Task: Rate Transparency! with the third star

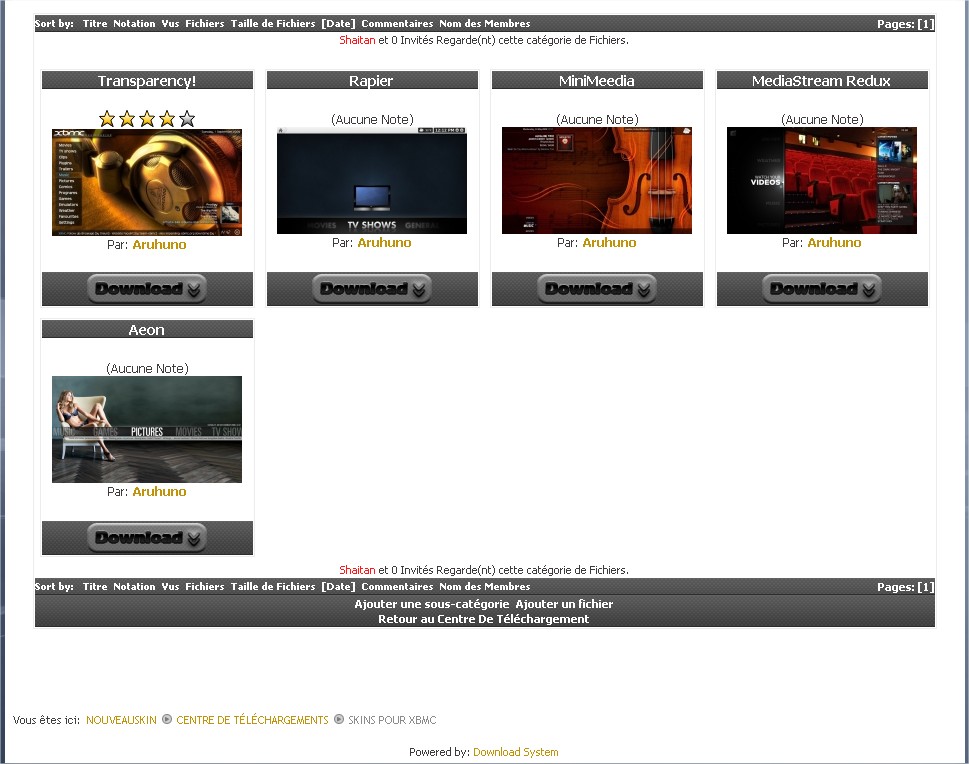Action: pos(147,119)
